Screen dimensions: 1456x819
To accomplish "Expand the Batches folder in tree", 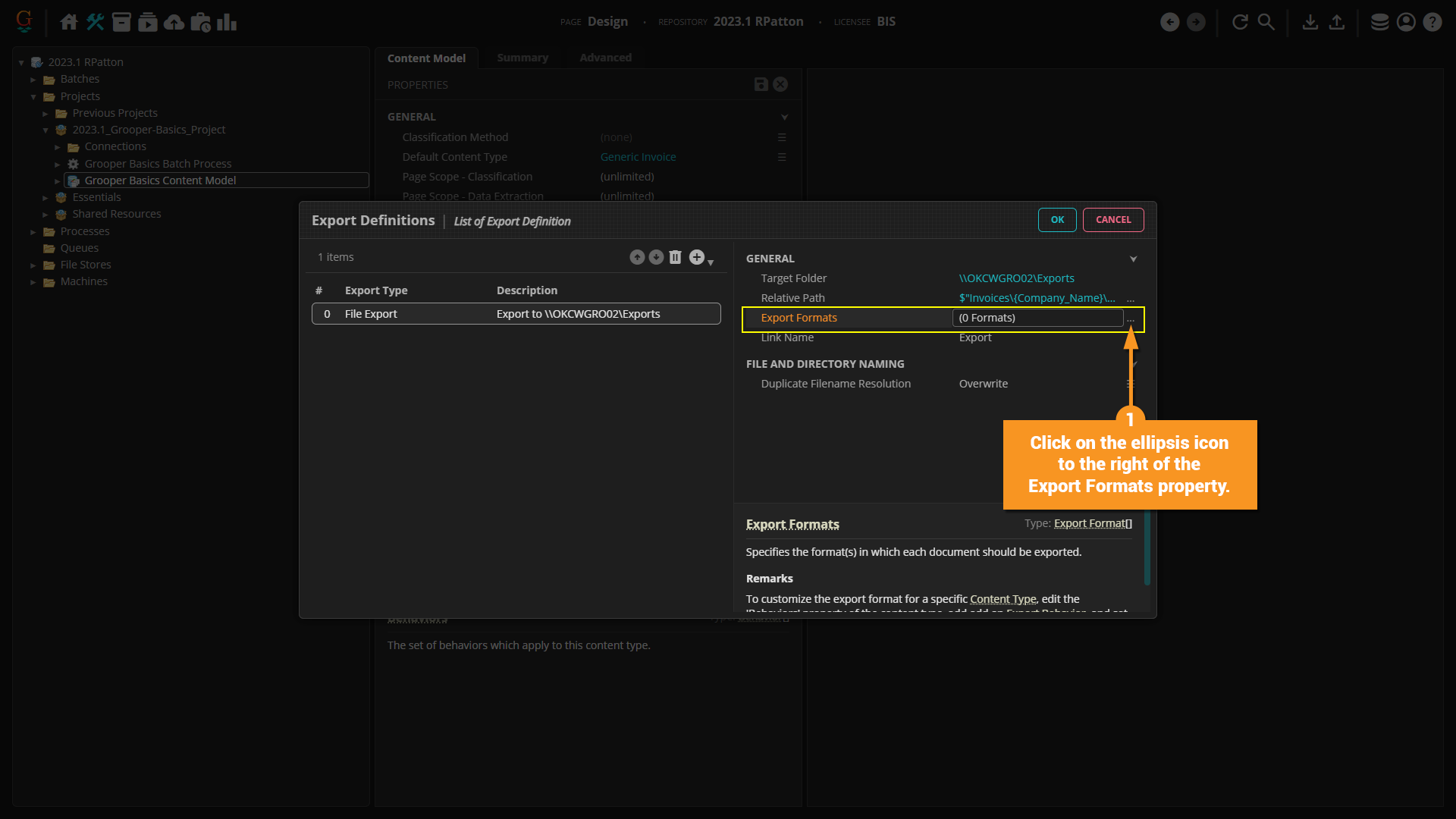I will point(33,80).
